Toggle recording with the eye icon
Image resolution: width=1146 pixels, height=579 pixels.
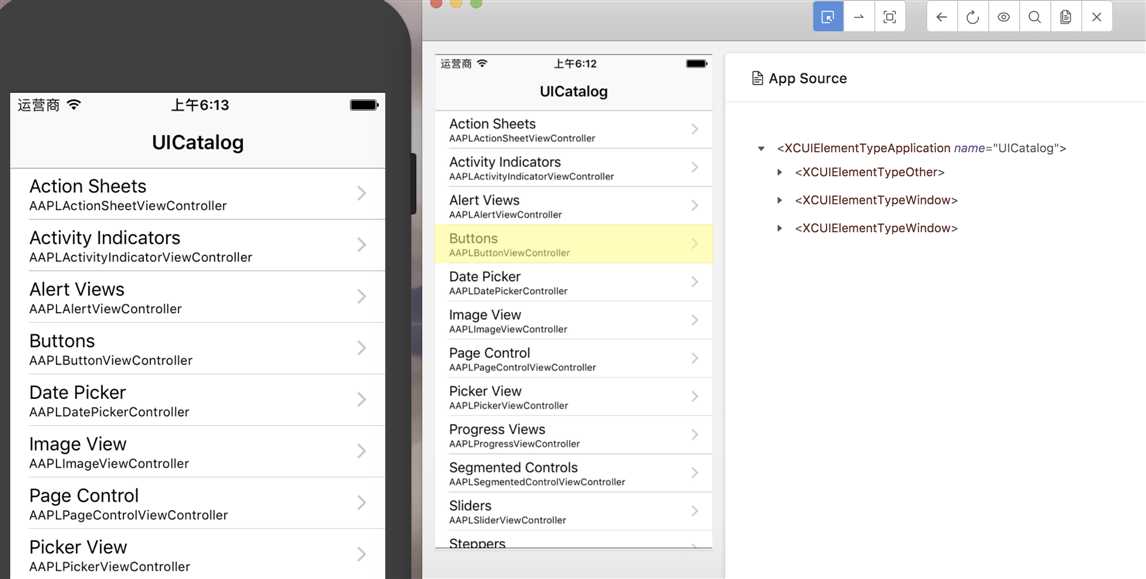tap(1004, 17)
